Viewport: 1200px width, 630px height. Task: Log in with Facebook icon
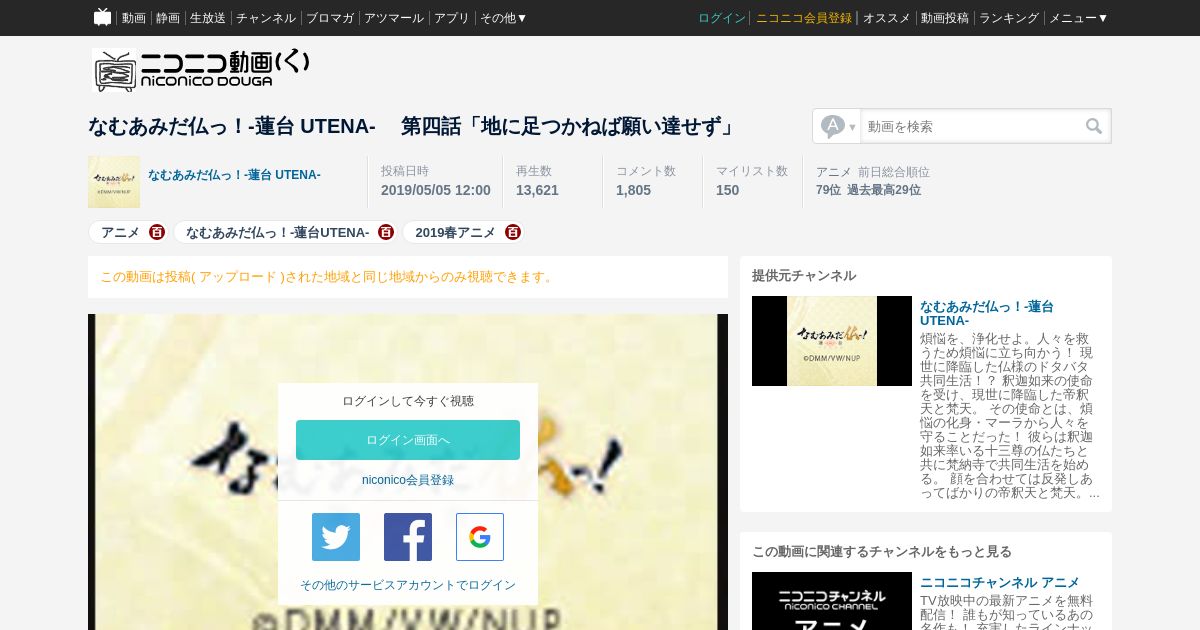[x=408, y=537]
